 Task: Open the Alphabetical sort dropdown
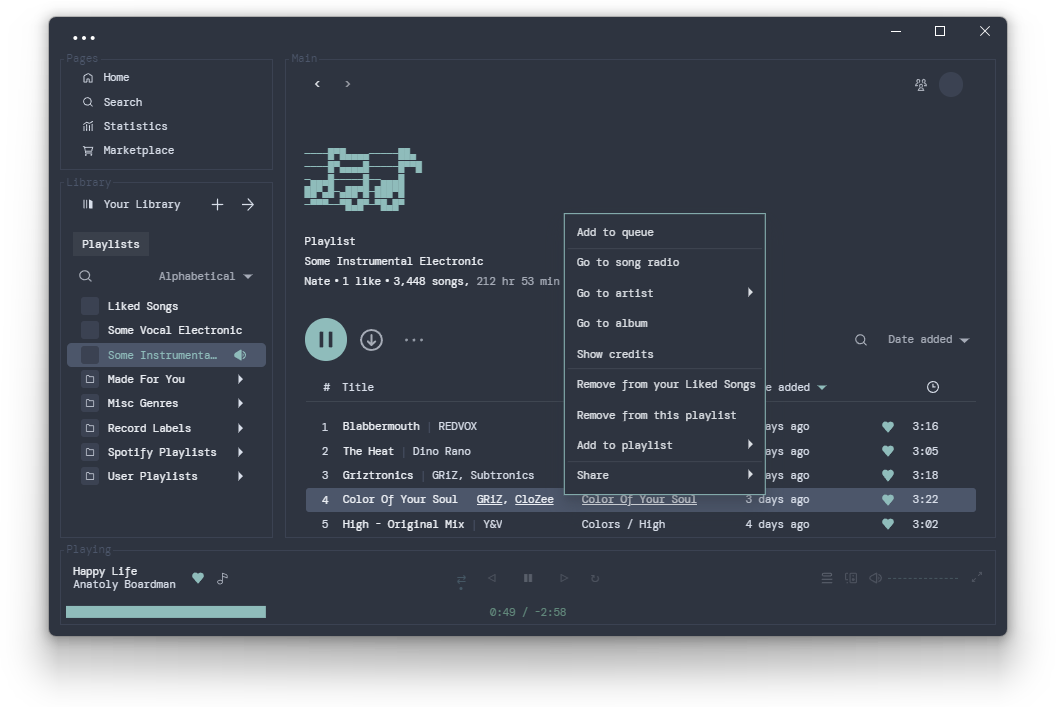click(x=205, y=277)
